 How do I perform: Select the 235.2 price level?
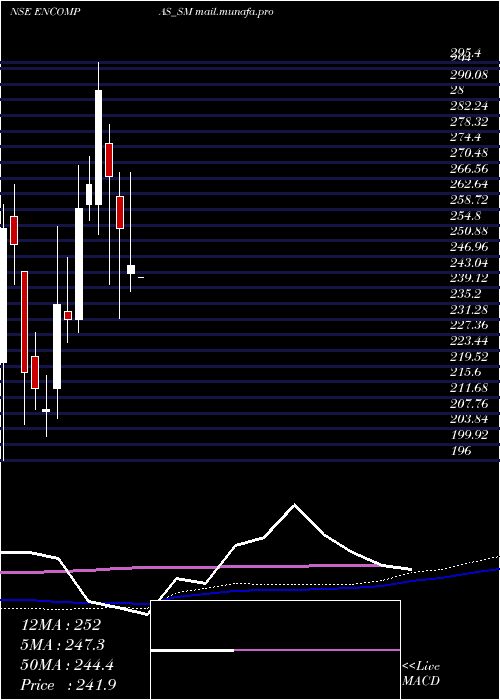coord(465,294)
